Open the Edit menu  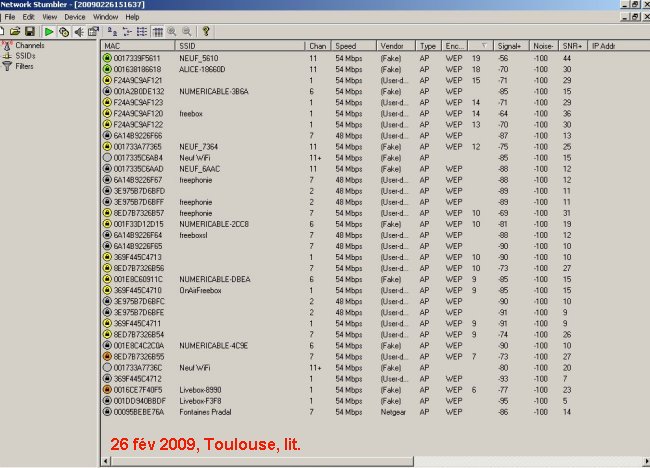tap(28, 17)
